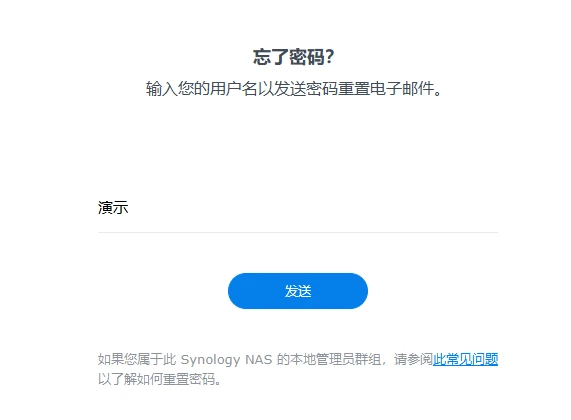Viewport: 571px width, 420px height.
Task: Click the 发送 label inside the blue button
Action: coord(298,291)
